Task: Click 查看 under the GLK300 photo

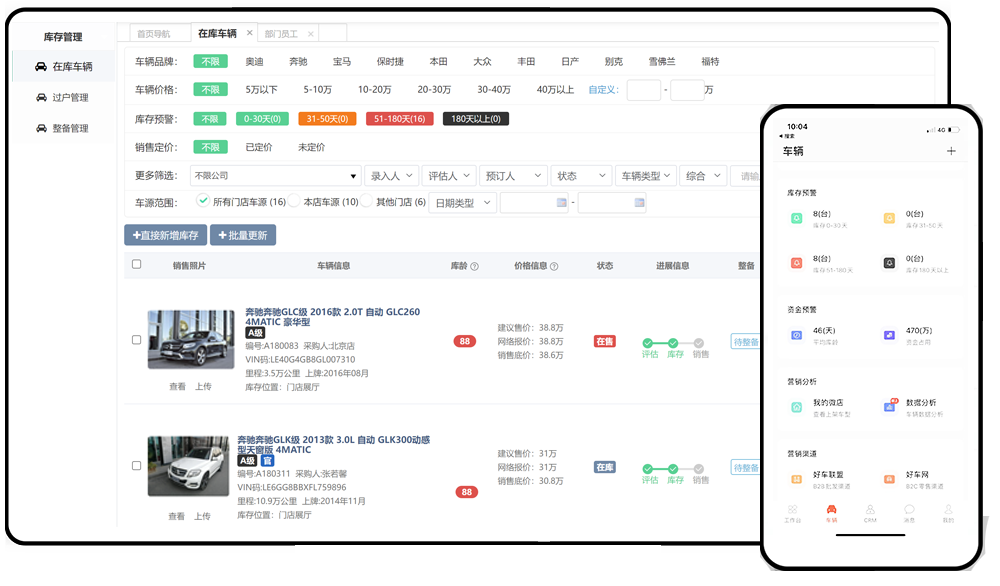Action: (x=177, y=516)
